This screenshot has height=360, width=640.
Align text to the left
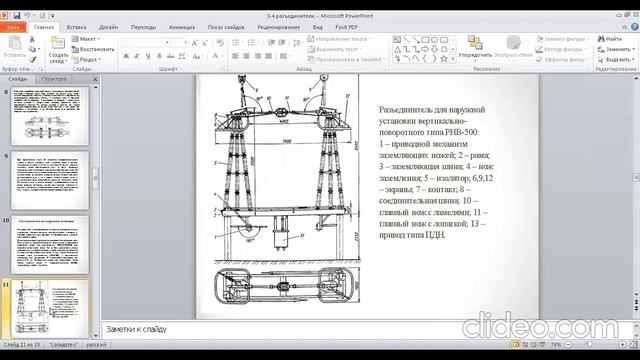point(236,56)
